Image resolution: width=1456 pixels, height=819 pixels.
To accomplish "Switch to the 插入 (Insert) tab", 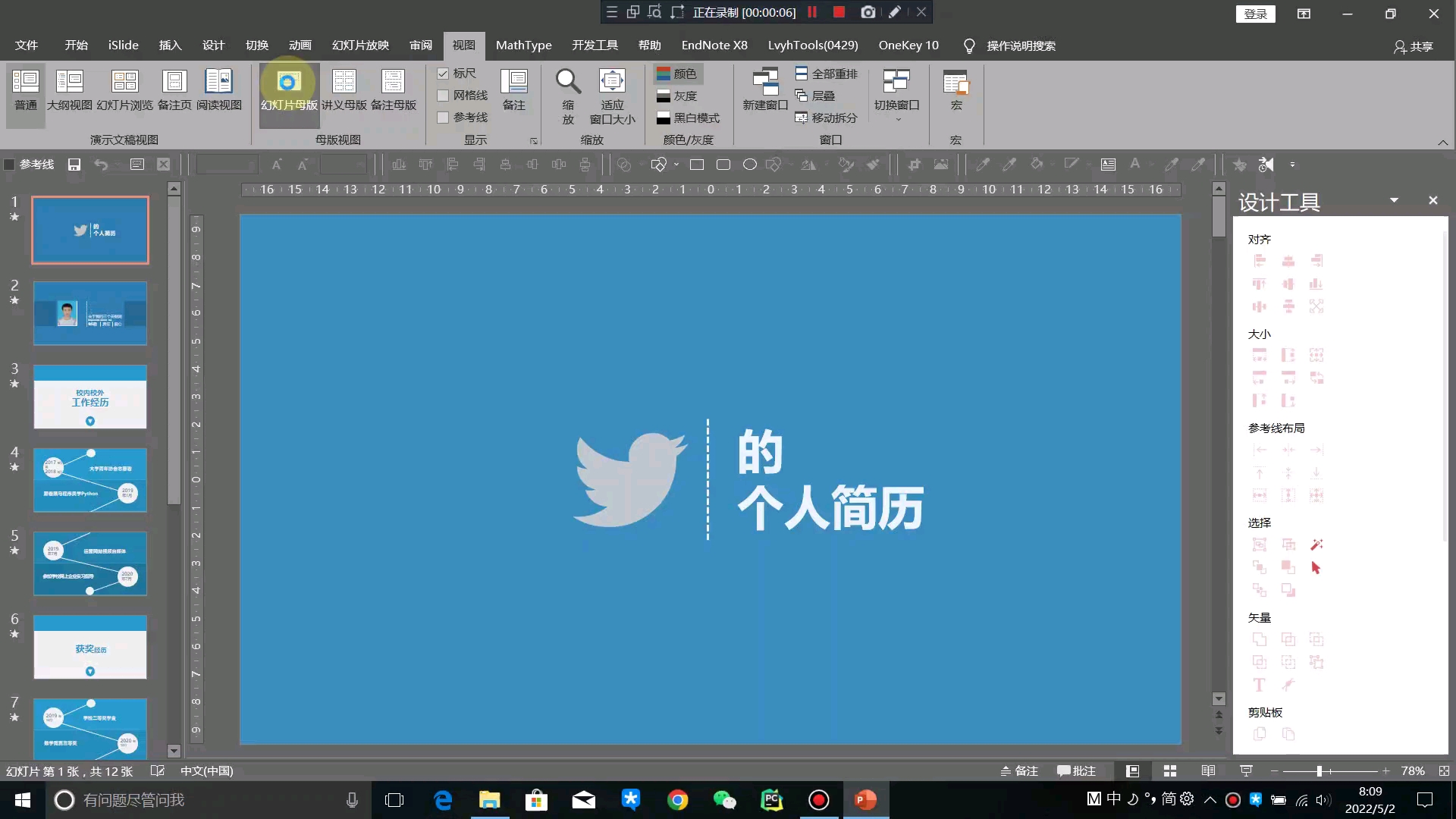I will 170,45.
